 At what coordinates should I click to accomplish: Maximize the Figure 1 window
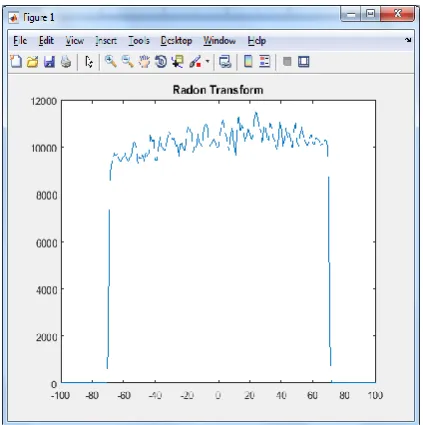[370, 14]
